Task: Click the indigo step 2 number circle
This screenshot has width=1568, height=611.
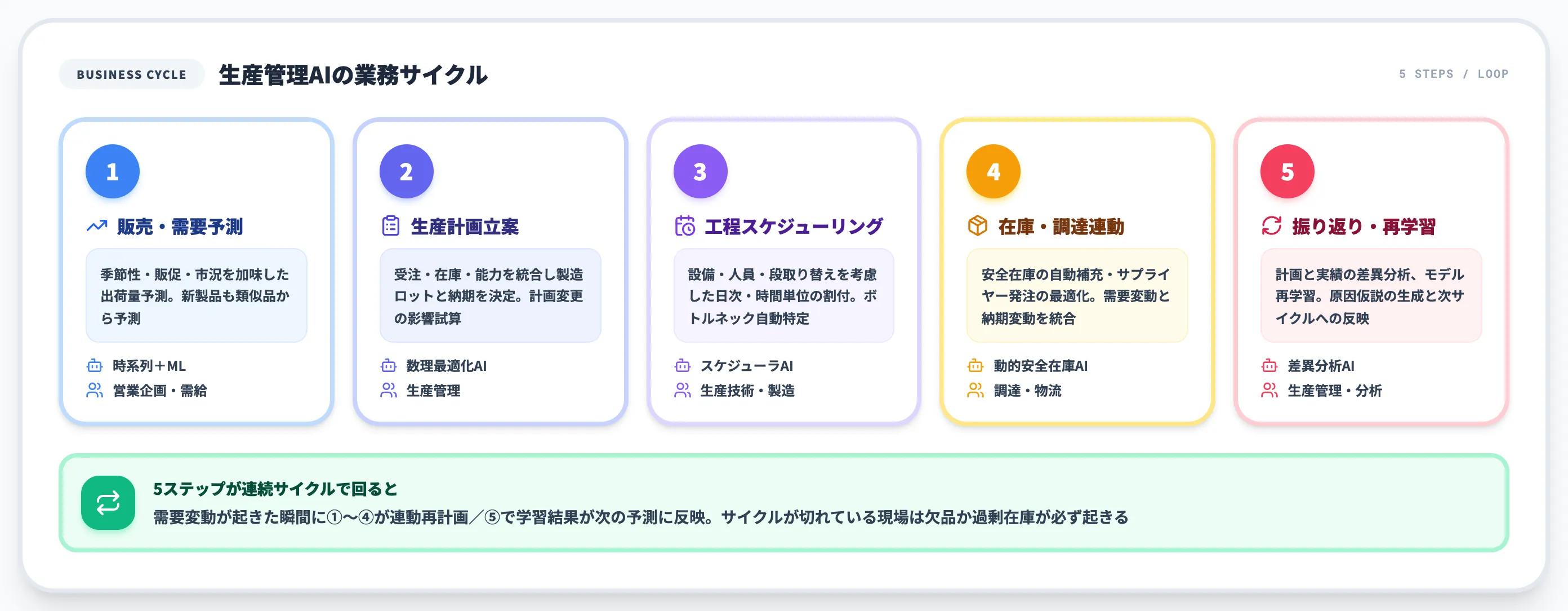Action: (406, 171)
